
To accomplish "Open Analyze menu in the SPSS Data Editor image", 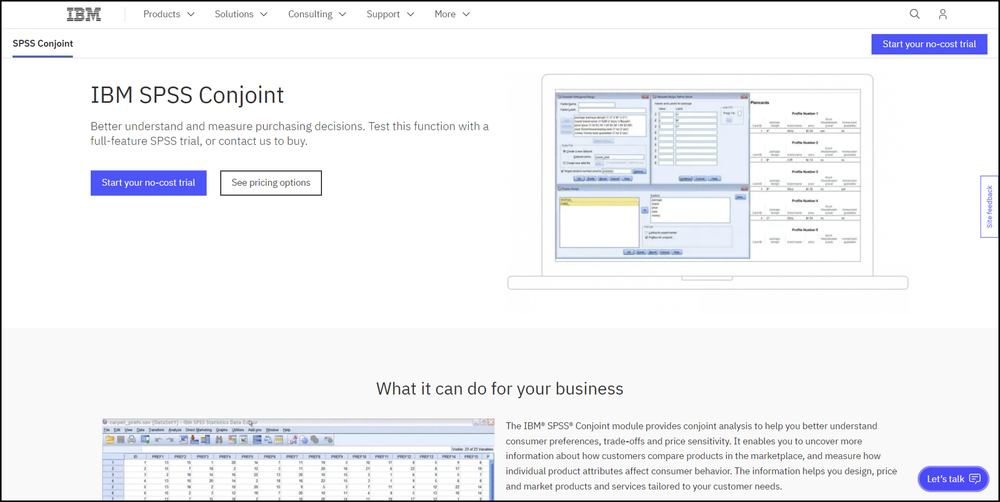I will point(175,430).
